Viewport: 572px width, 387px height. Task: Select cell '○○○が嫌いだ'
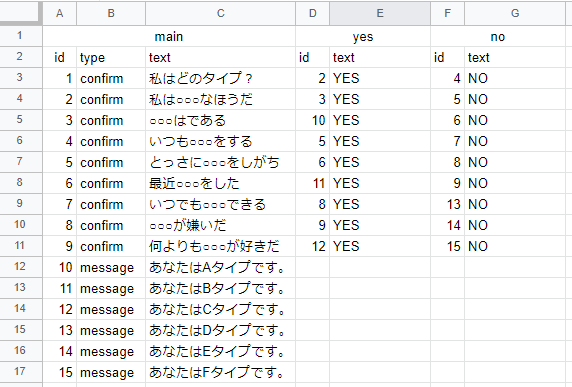(220, 225)
